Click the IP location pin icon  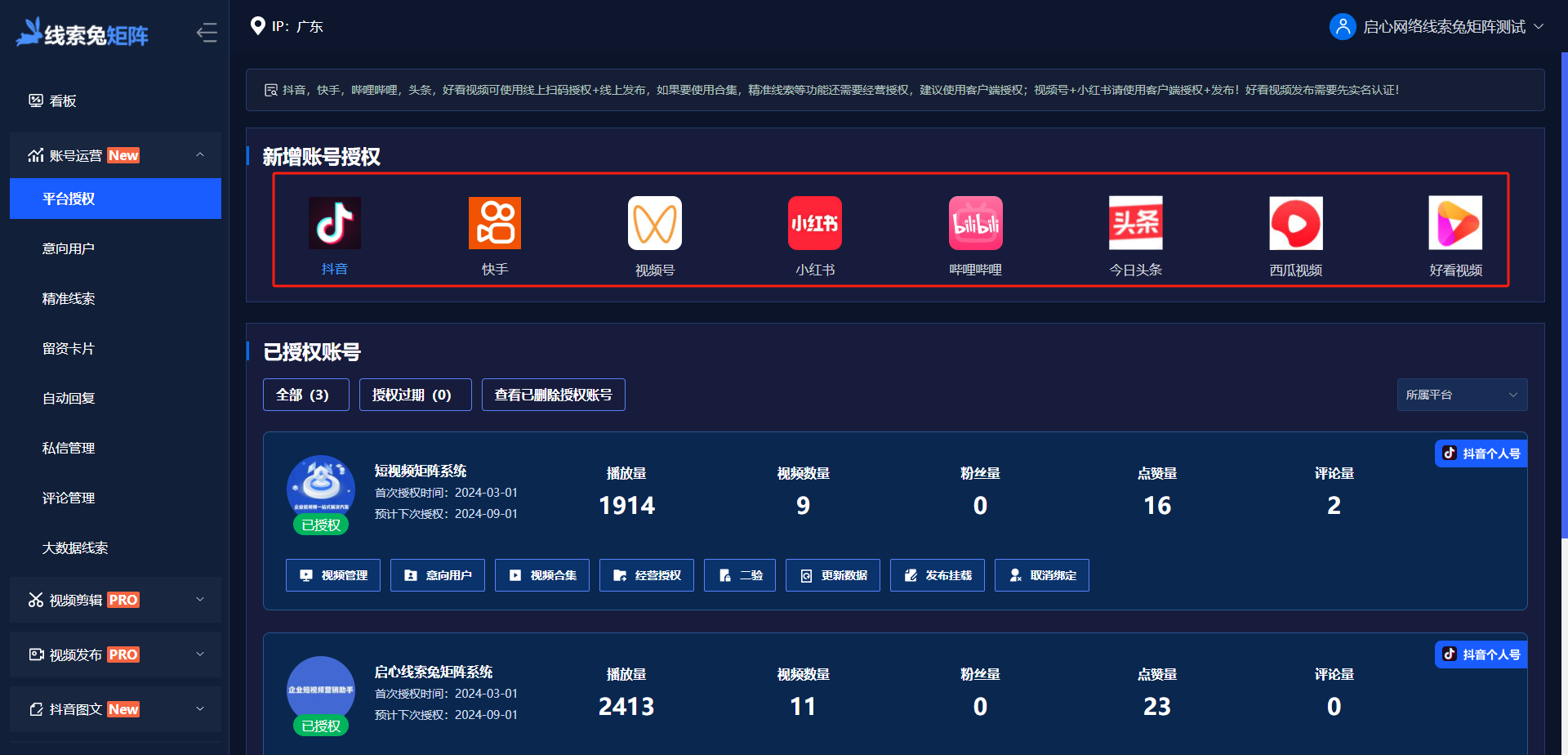tap(257, 26)
